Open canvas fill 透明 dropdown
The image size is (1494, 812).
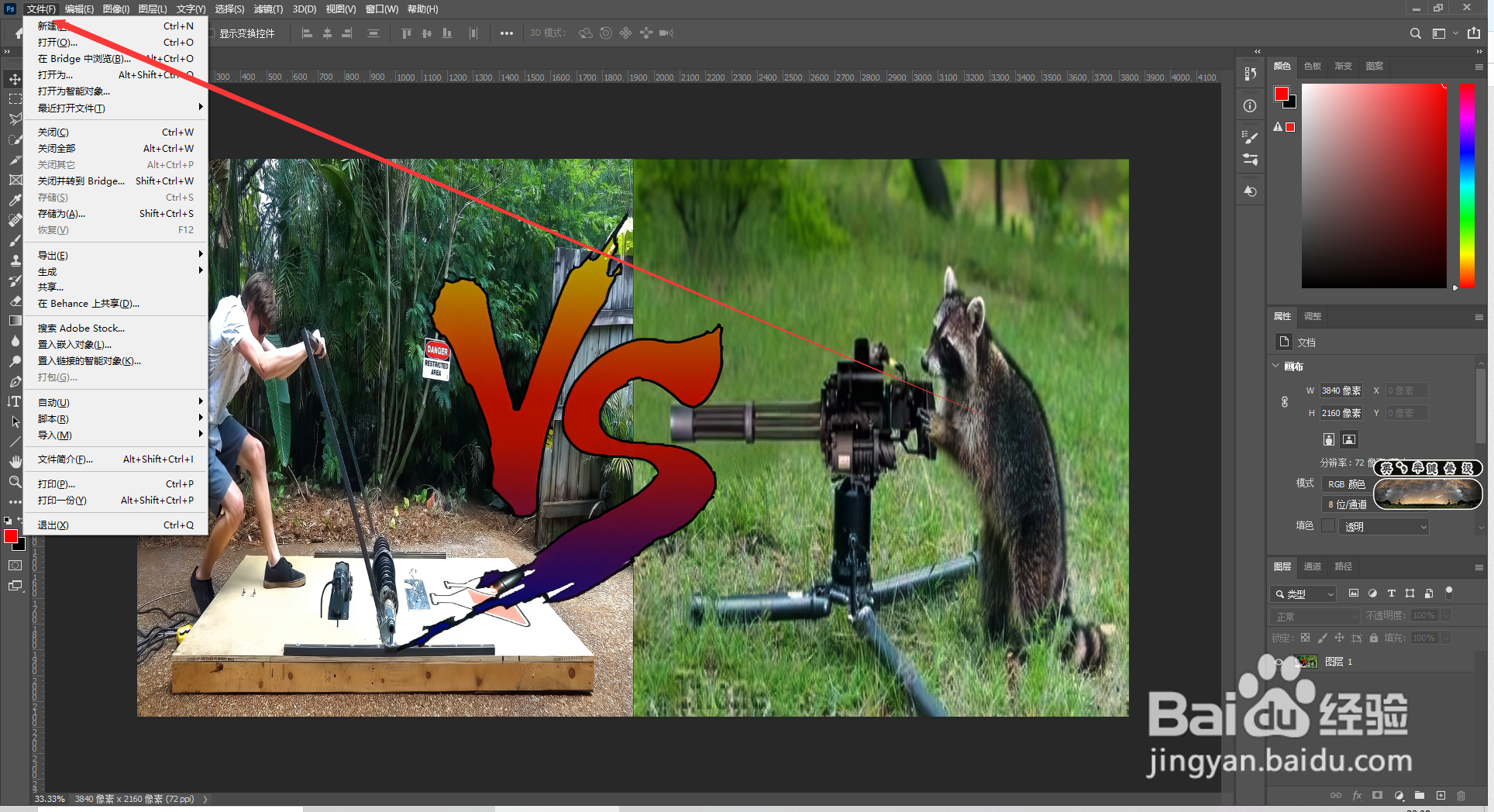[x=1384, y=527]
